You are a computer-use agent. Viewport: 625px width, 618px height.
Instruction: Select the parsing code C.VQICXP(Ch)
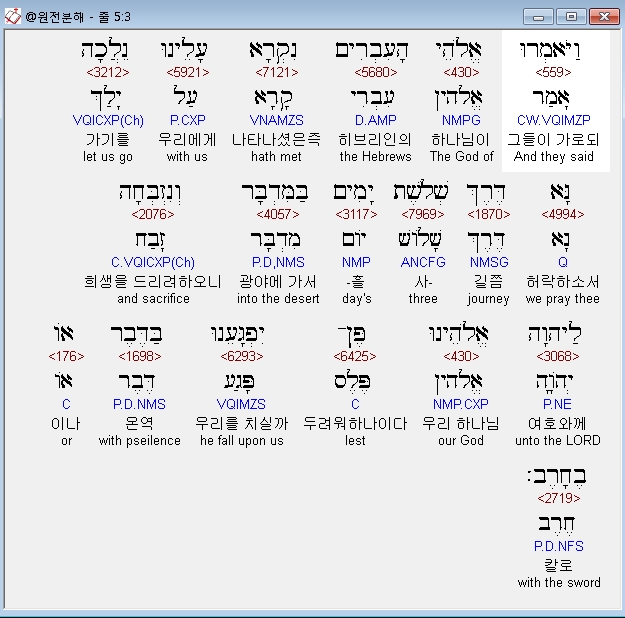point(153,262)
